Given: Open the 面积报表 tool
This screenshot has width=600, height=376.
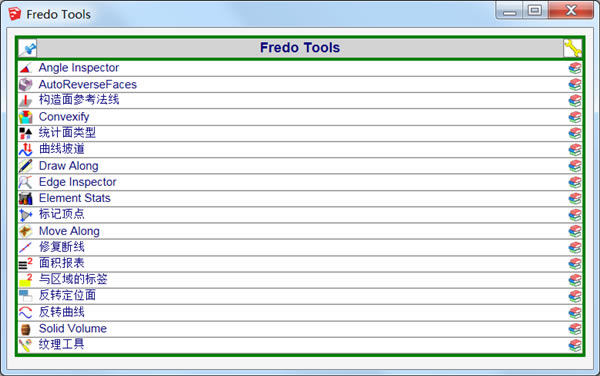Looking at the screenshot, I should 62,264.
